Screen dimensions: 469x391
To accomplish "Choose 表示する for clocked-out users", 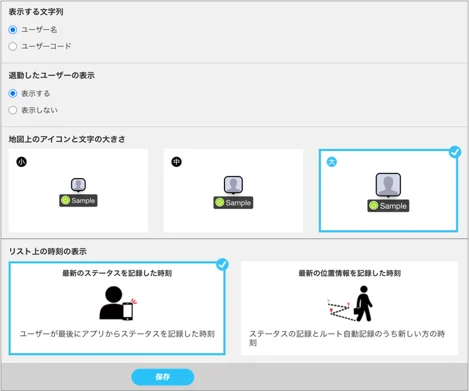I will (13, 93).
